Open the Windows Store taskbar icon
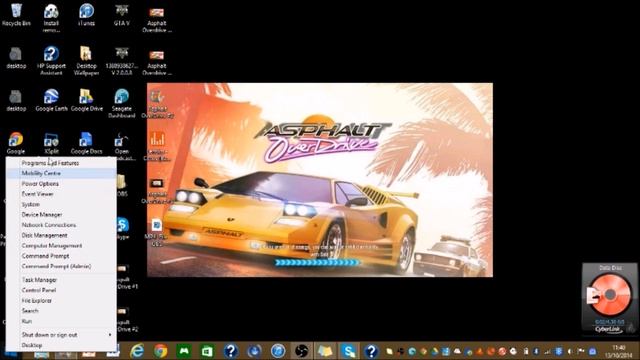This screenshot has width=640, height=360. coord(207,351)
